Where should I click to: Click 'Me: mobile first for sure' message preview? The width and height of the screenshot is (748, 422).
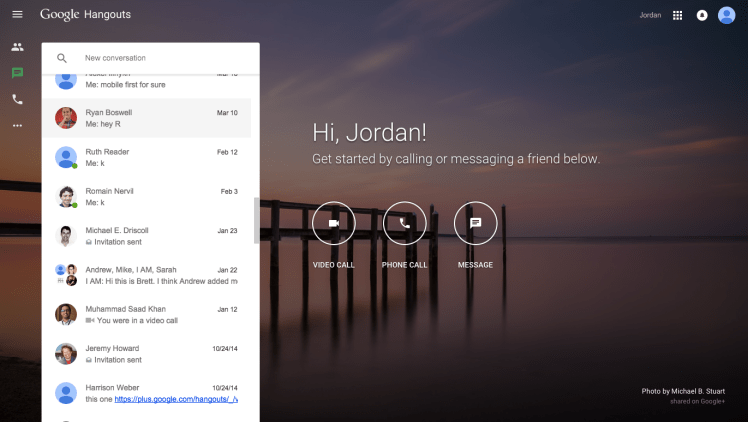coord(125,85)
